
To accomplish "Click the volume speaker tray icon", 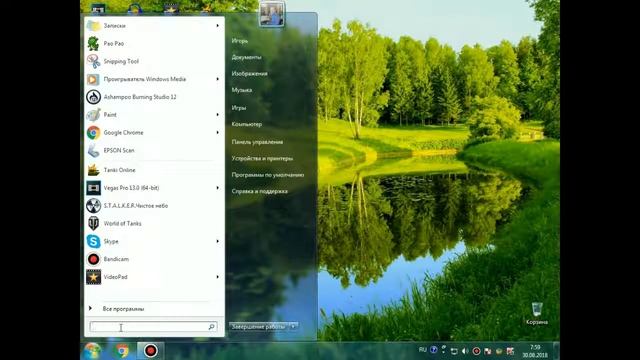I will pos(465,351).
